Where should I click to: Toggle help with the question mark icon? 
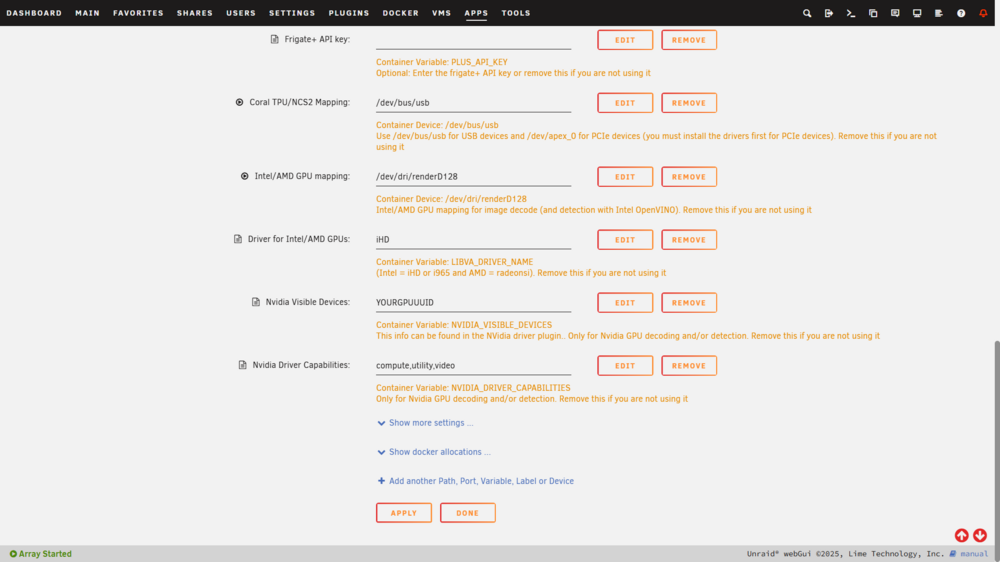(961, 13)
